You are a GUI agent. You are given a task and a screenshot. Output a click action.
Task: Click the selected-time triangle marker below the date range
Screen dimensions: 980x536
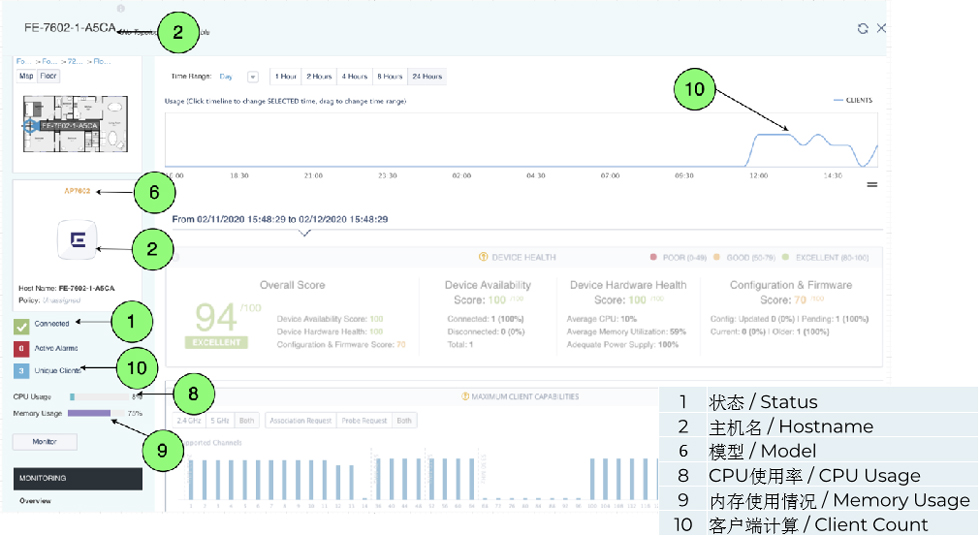(304, 234)
